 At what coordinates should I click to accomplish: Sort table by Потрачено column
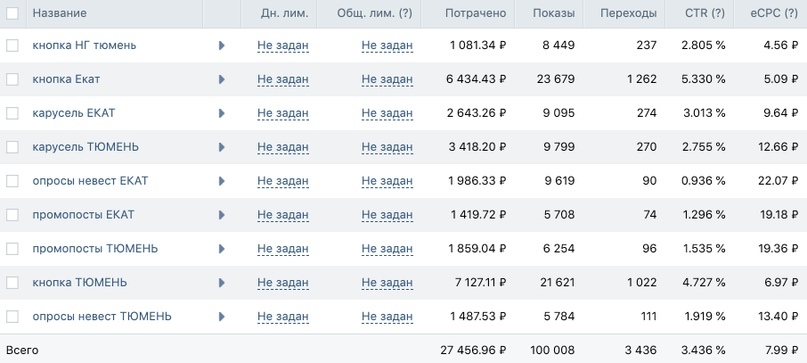(x=476, y=13)
